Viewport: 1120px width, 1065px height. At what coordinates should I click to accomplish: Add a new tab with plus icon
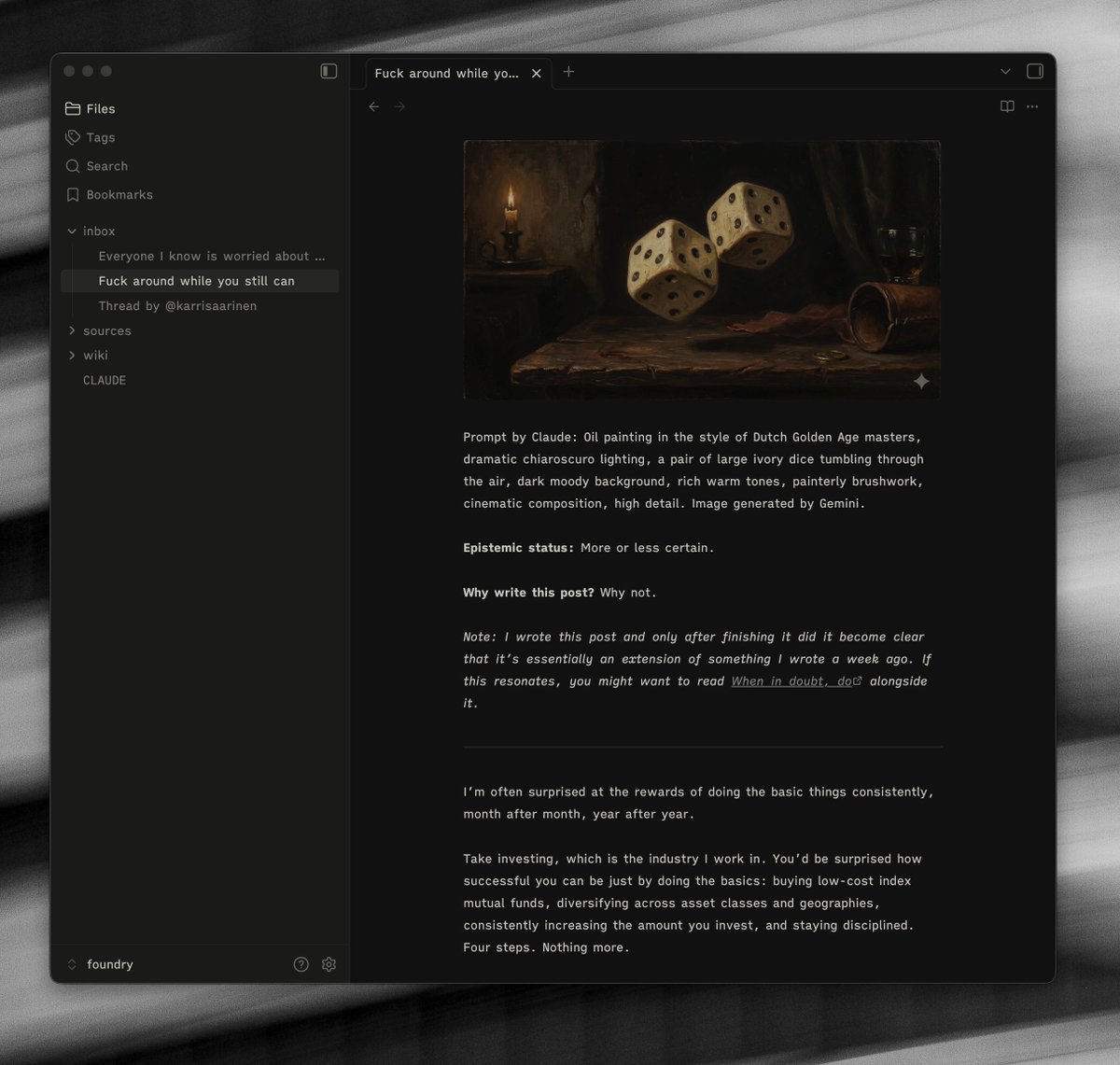click(x=568, y=72)
